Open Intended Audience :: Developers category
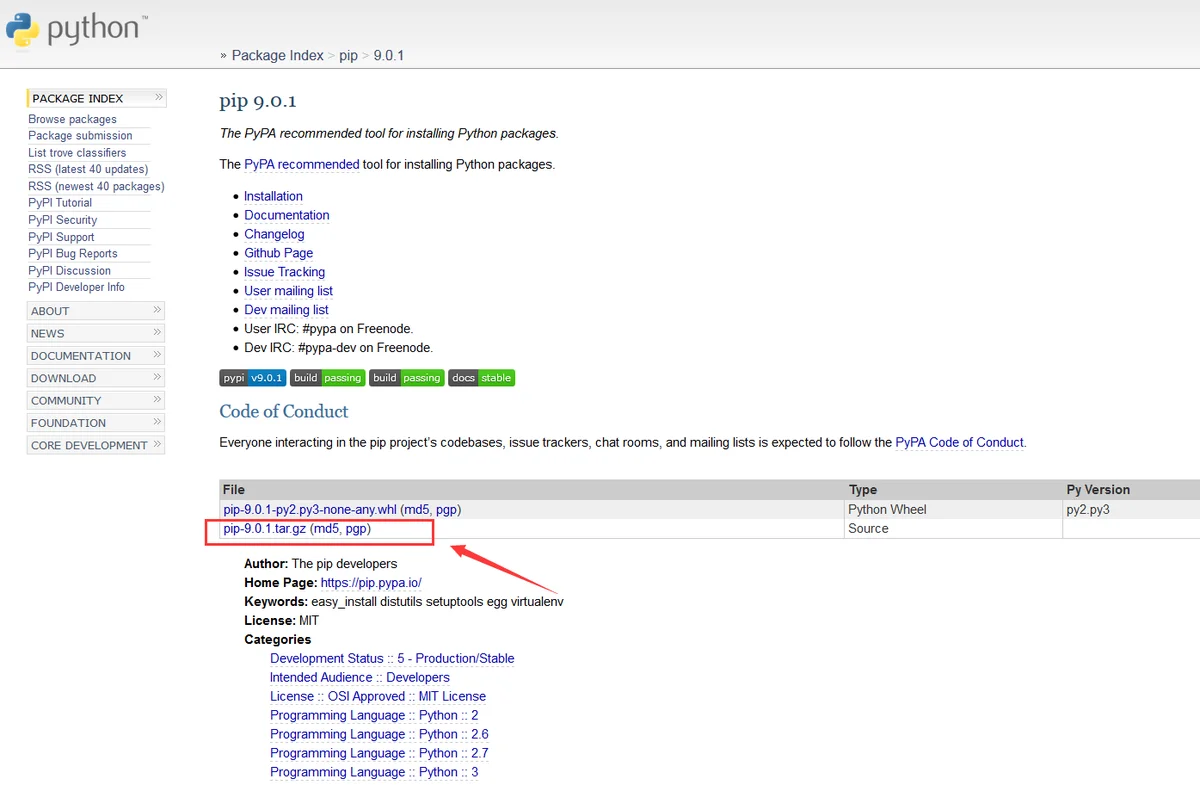Image resolution: width=1200 pixels, height=785 pixels. 360,677
